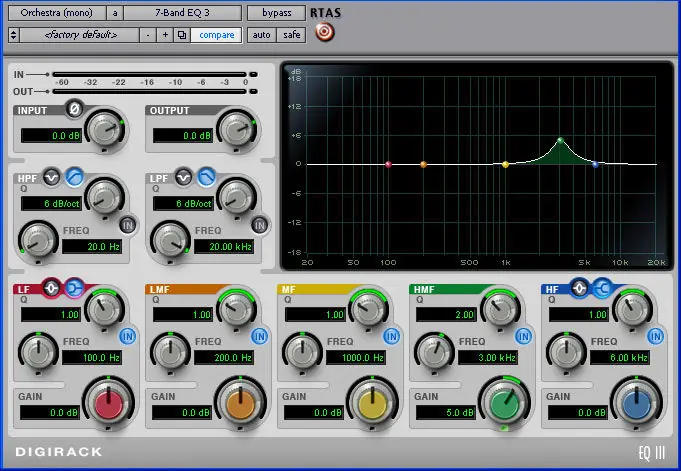Click the HF 6.00 kHz frequency field
The width and height of the screenshot is (681, 471).
click(x=620, y=358)
